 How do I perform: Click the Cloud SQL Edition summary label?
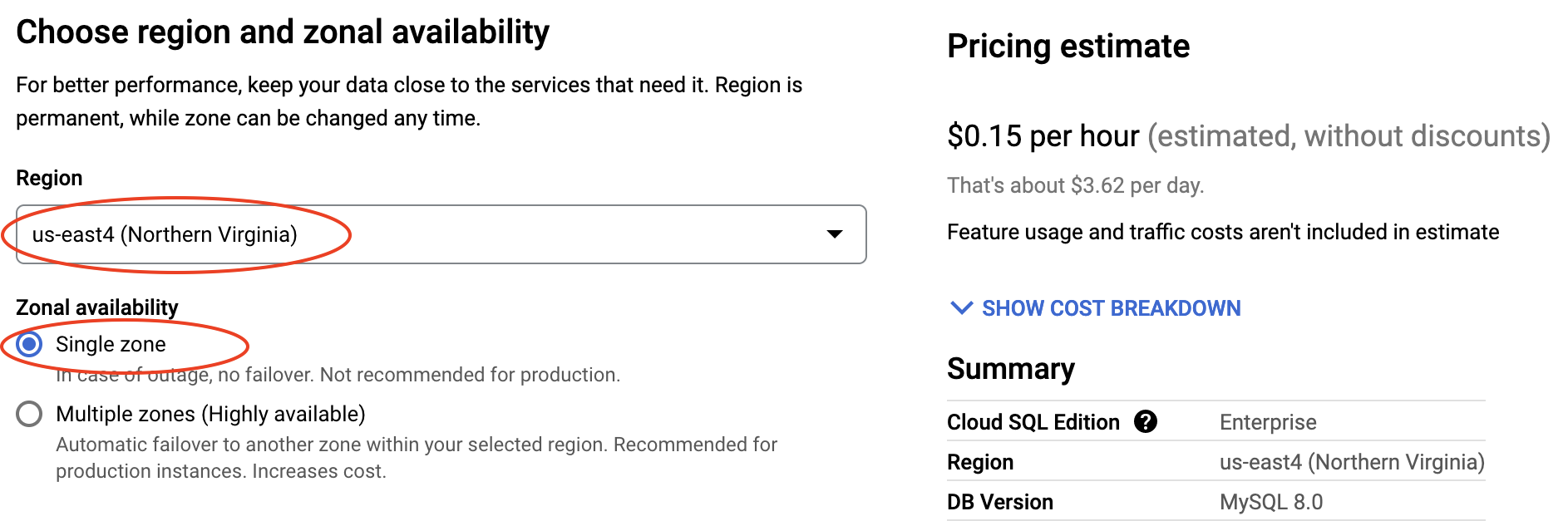click(x=1033, y=422)
